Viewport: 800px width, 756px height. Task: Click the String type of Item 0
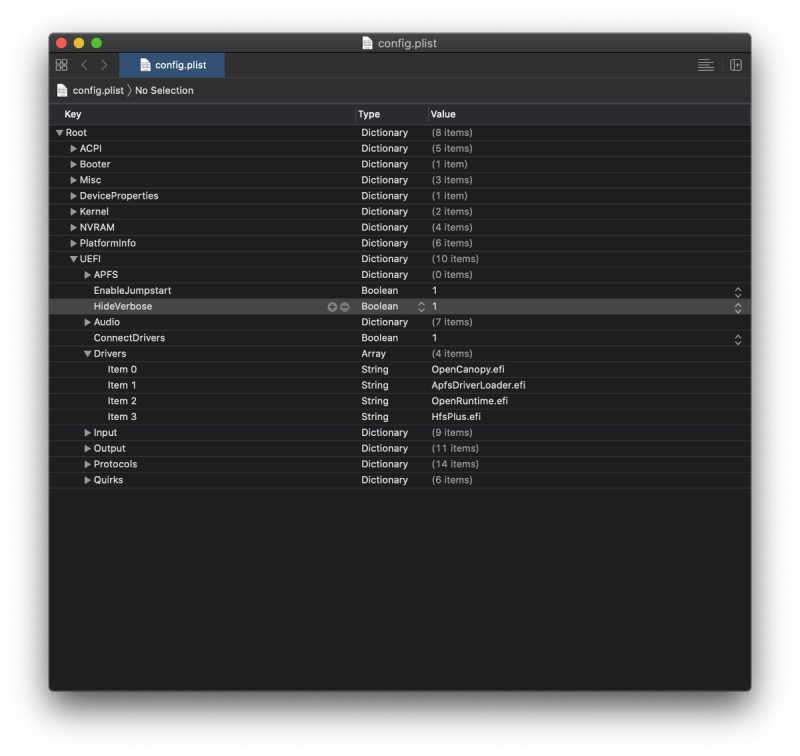(374, 370)
